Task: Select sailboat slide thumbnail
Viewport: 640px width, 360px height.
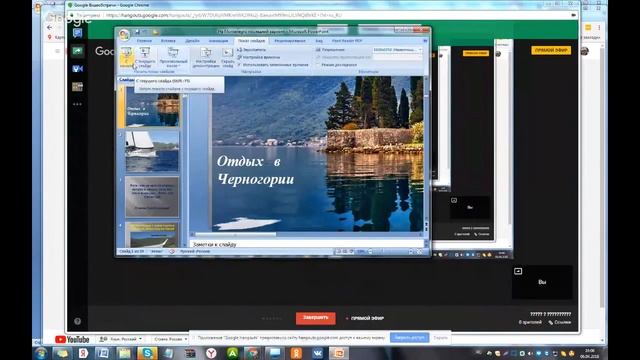Action: [x=152, y=151]
